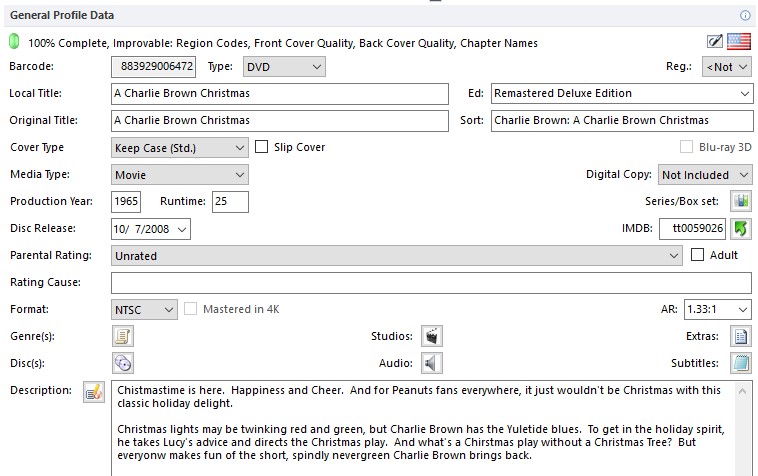Click the IMDB id field
Viewport: 758px width, 476px height.
pyautogui.click(x=692, y=229)
